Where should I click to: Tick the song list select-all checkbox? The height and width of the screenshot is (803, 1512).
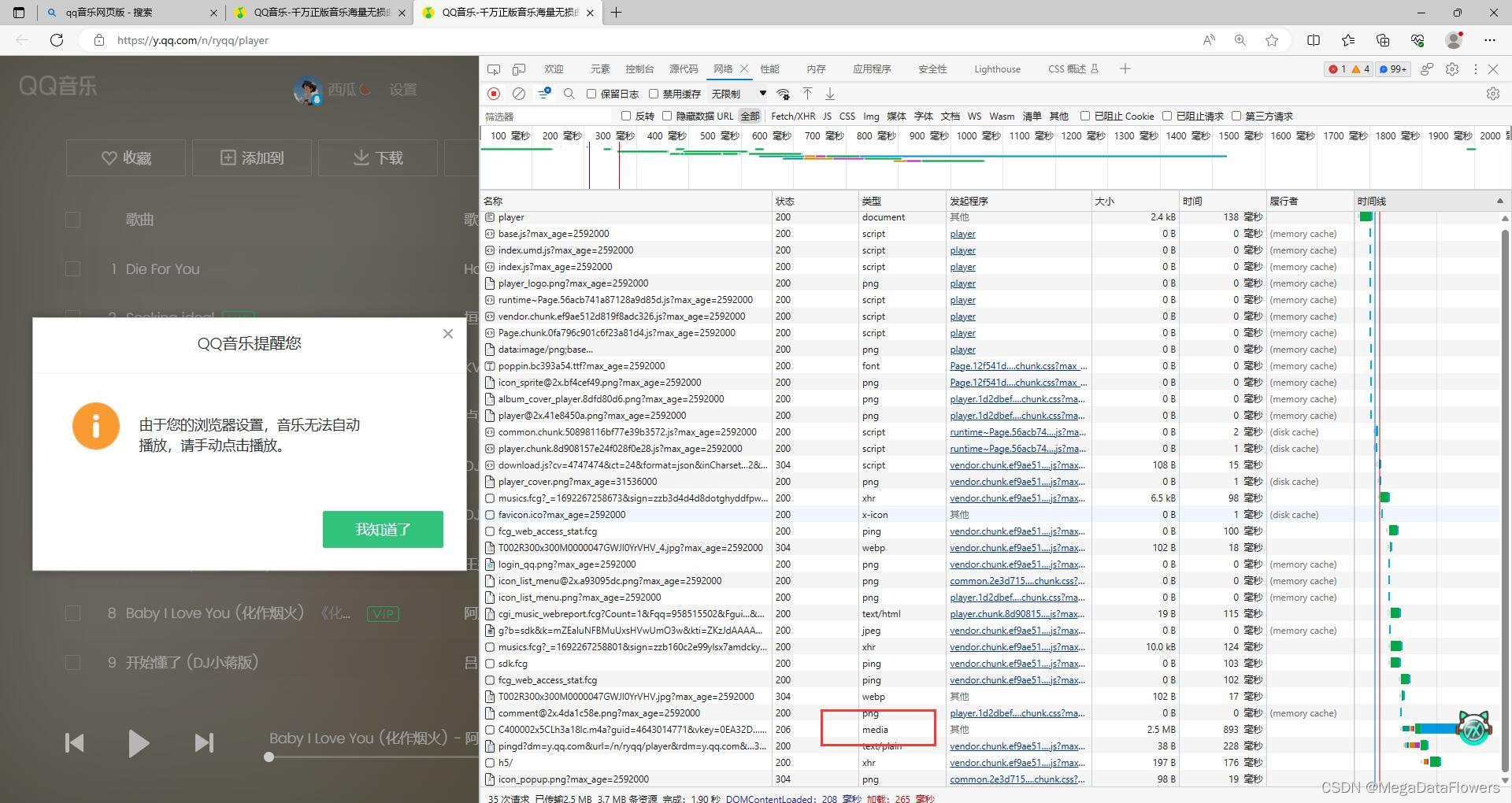coord(72,220)
